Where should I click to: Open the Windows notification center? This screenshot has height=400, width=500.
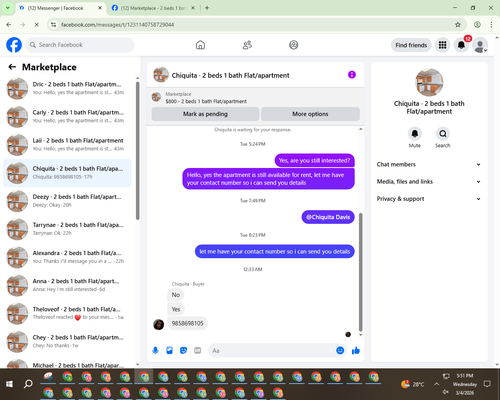click(487, 384)
